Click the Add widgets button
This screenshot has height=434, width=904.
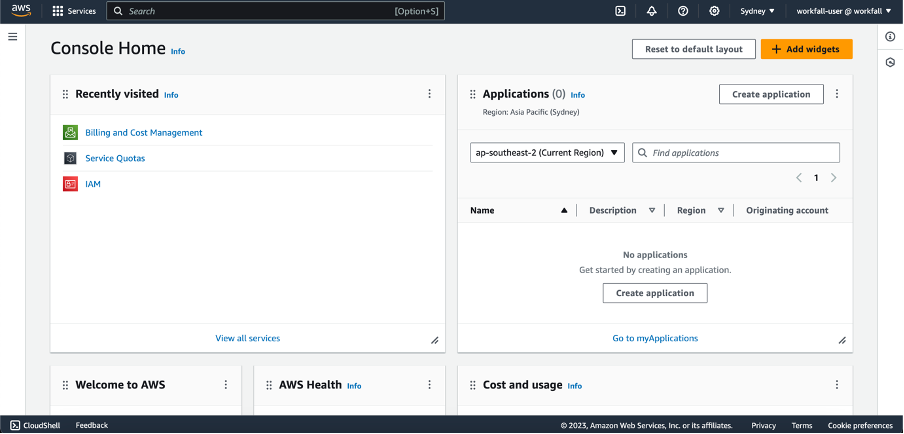pyautogui.click(x=807, y=49)
